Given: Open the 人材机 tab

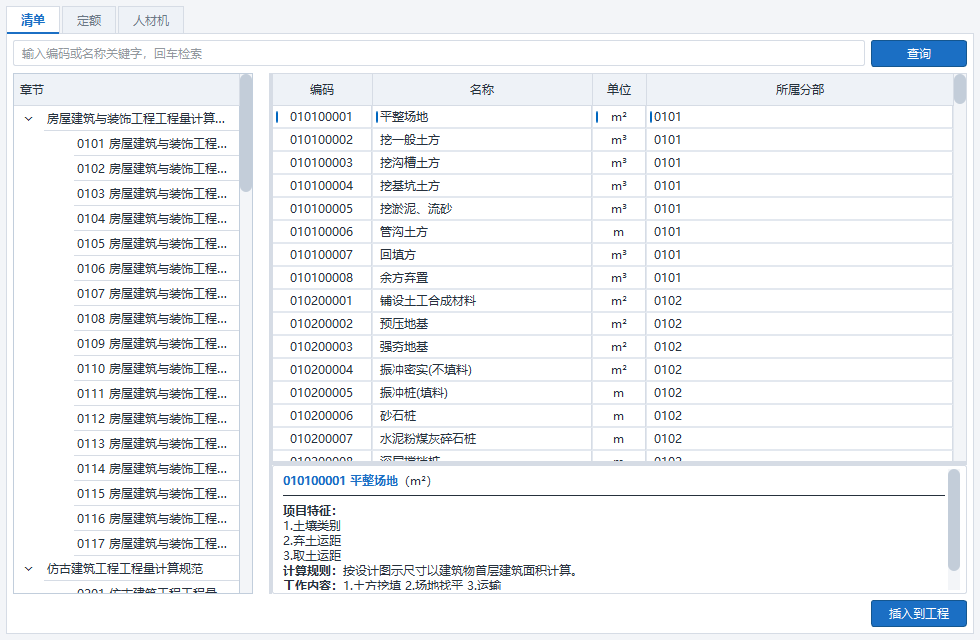Looking at the screenshot, I should tap(151, 21).
